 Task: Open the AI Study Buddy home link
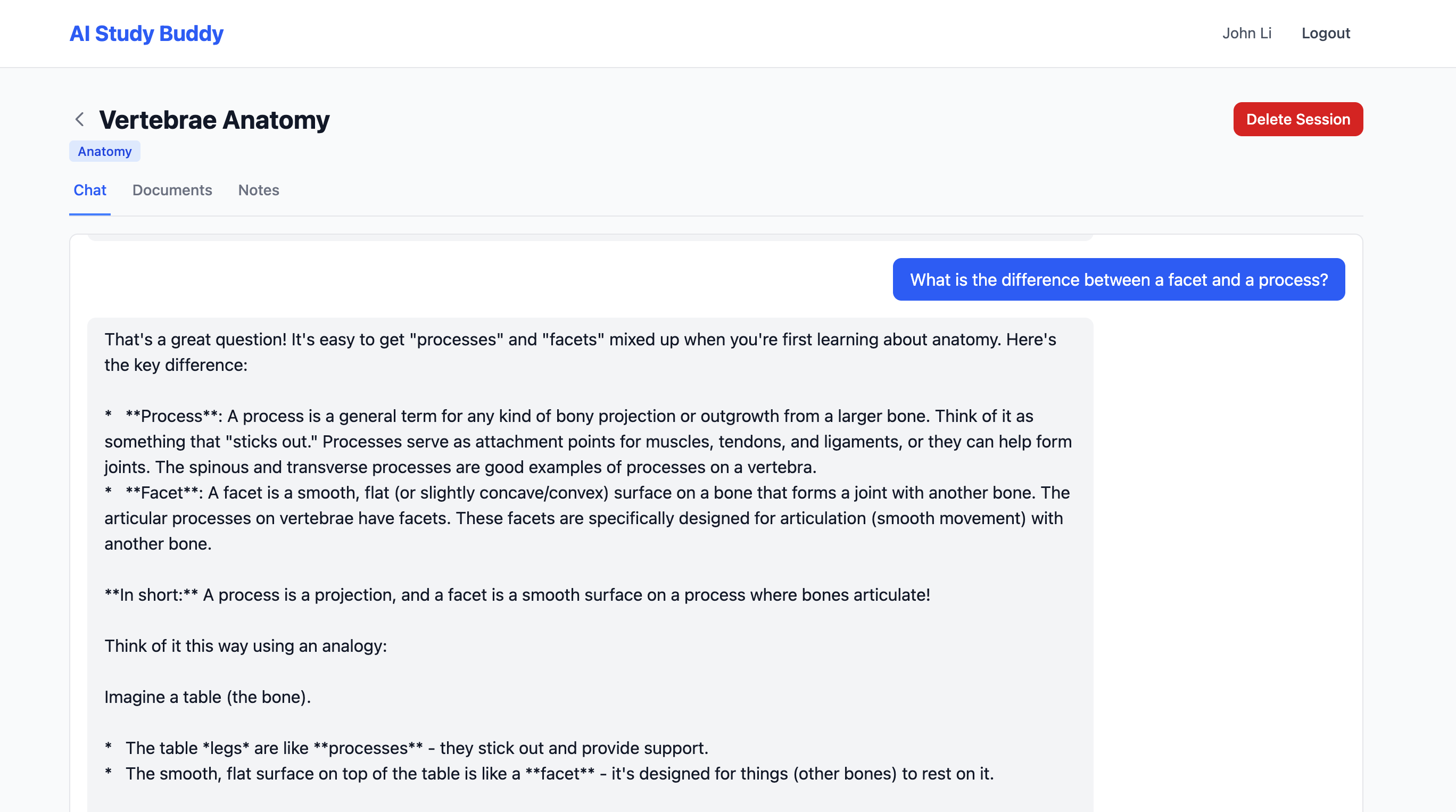pos(146,34)
